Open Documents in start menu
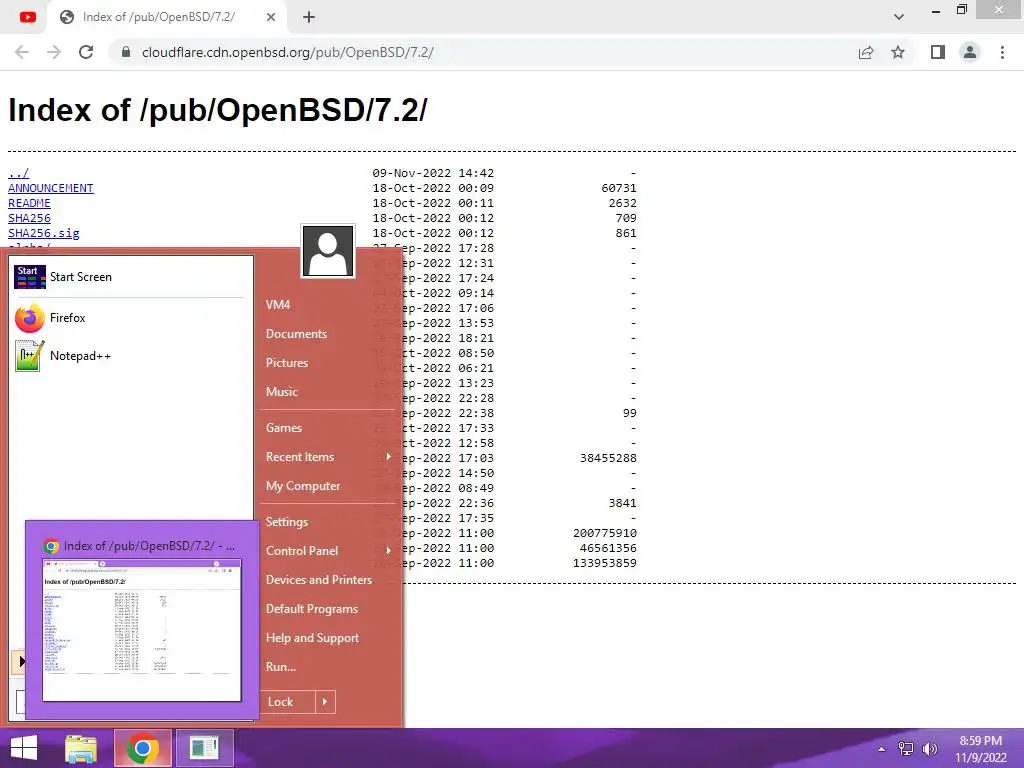Screen dimensions: 1024x768 (296, 334)
